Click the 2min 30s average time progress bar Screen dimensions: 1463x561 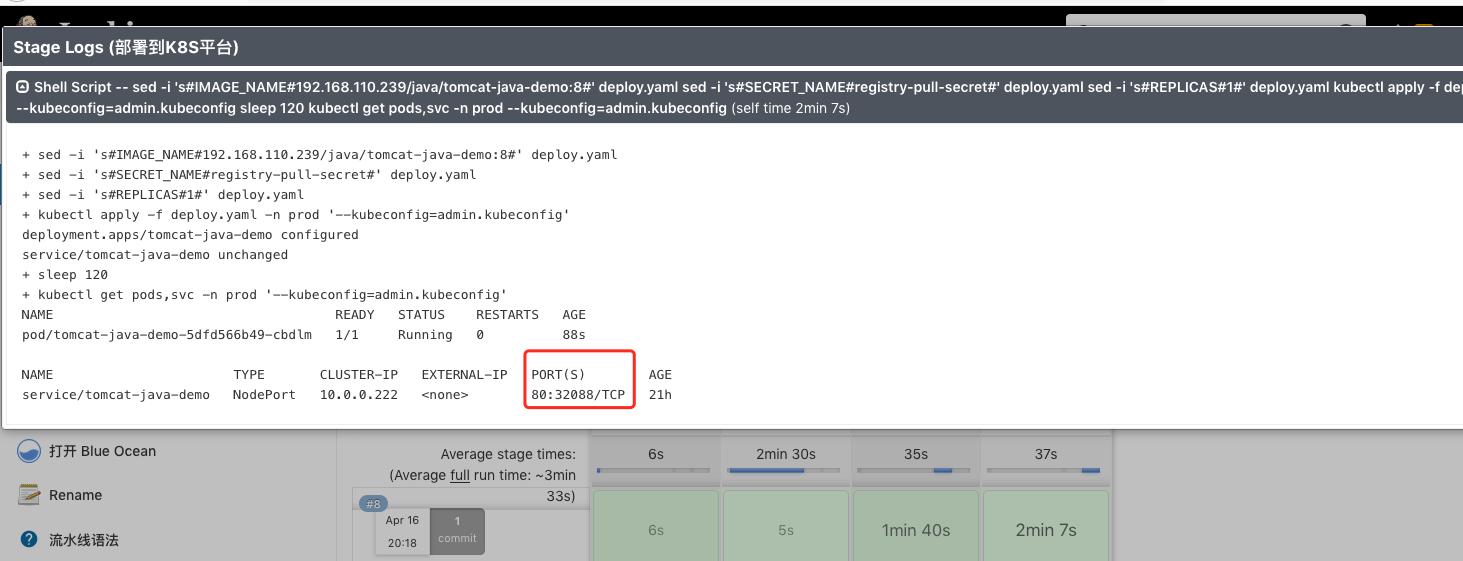[x=786, y=470]
